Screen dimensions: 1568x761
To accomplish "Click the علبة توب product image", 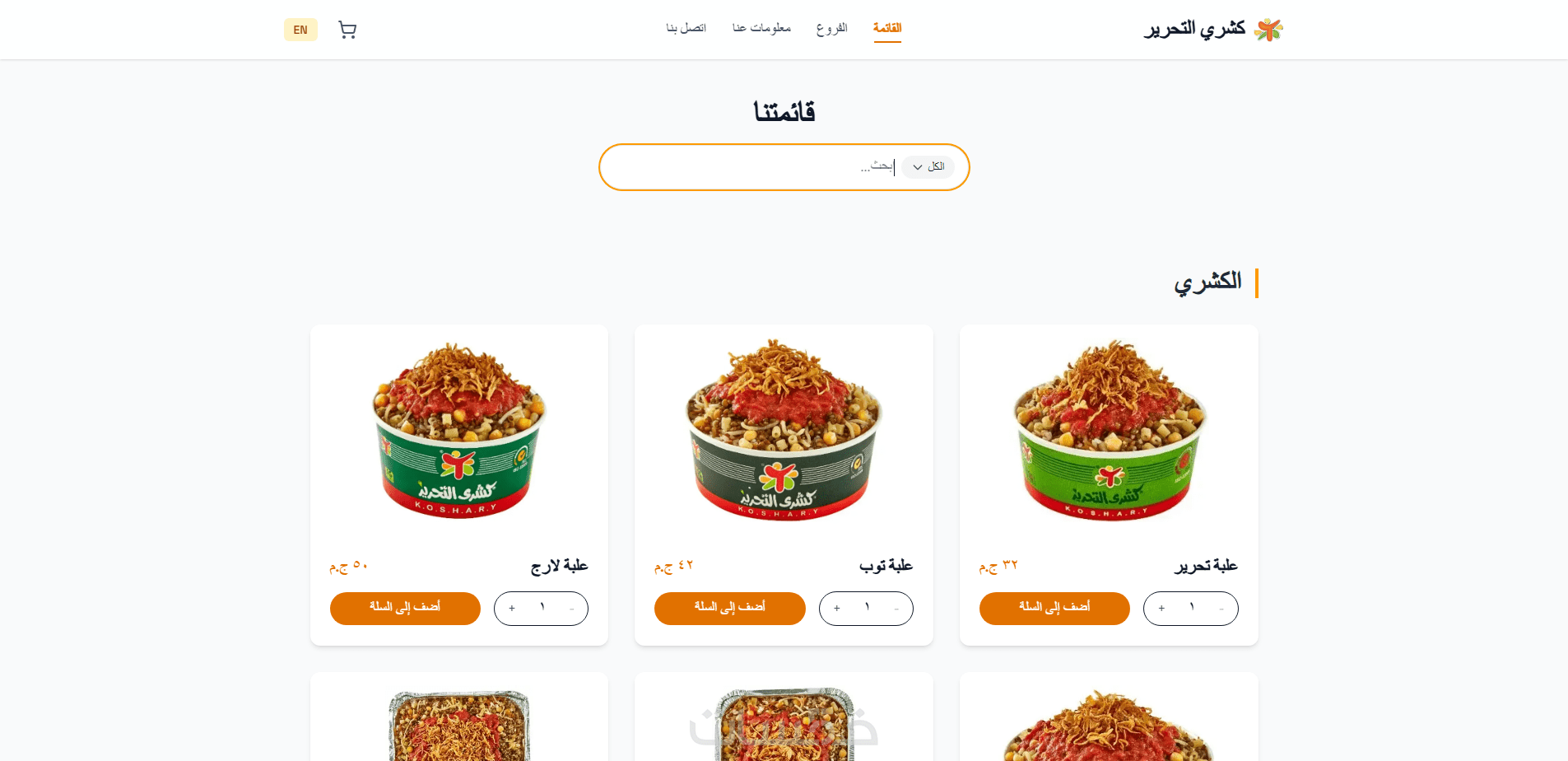I will point(784,430).
